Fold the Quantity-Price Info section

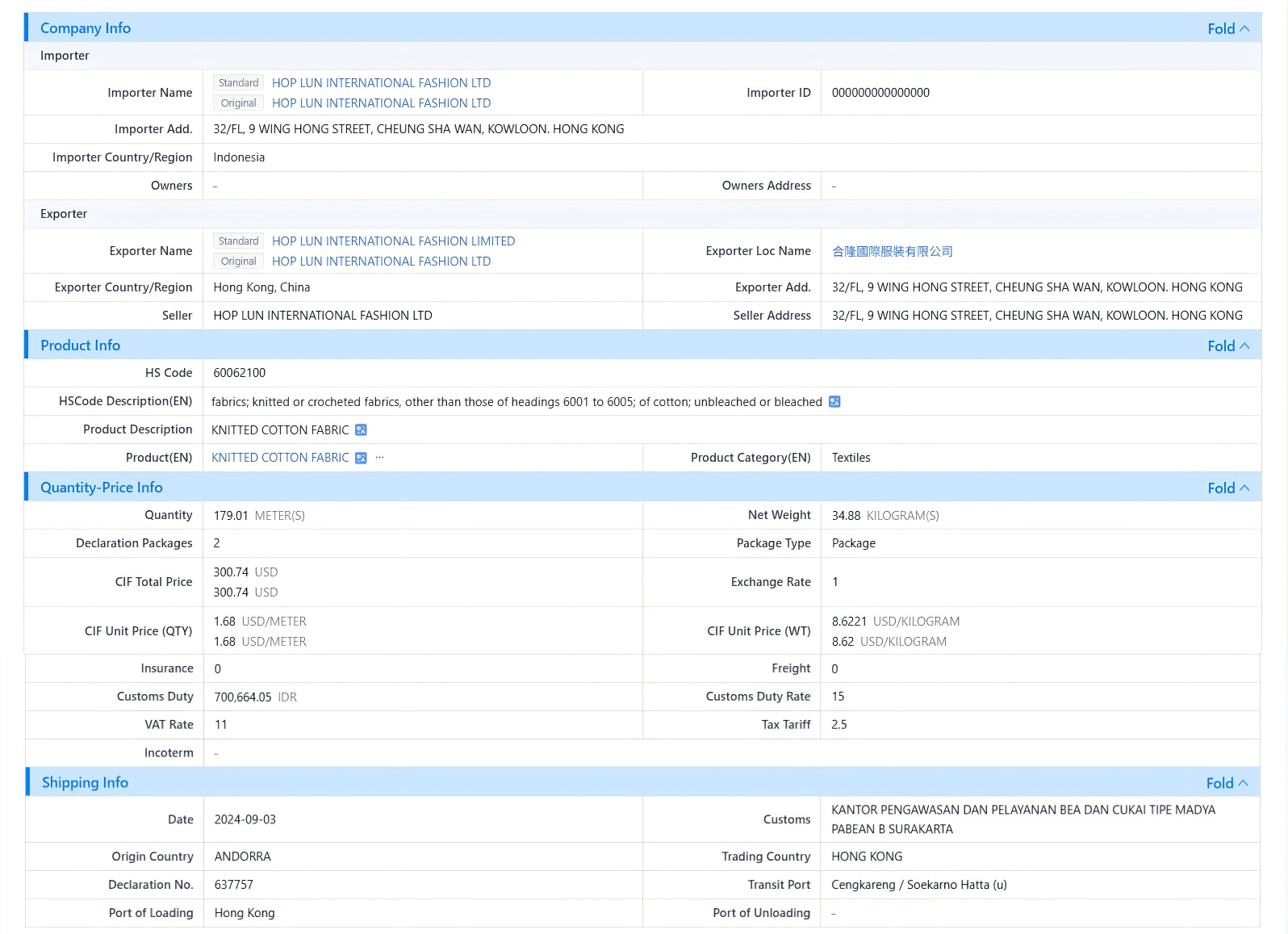[x=1228, y=488]
